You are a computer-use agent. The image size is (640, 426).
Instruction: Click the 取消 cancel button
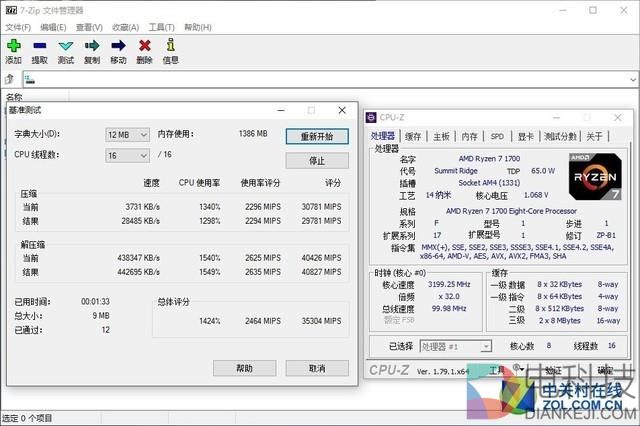coord(317,368)
